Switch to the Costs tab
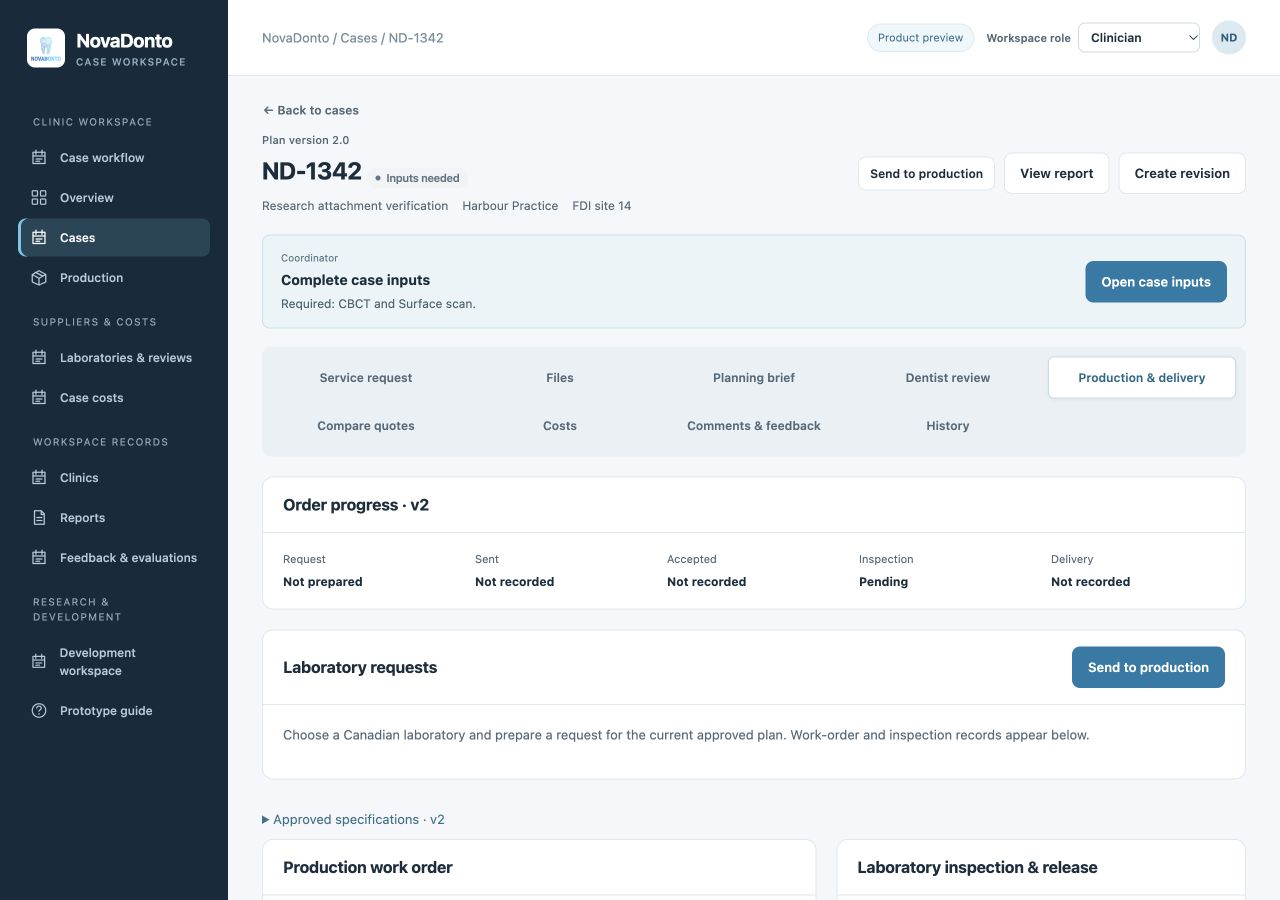Viewport: 1280px width, 900px height. tap(560, 426)
